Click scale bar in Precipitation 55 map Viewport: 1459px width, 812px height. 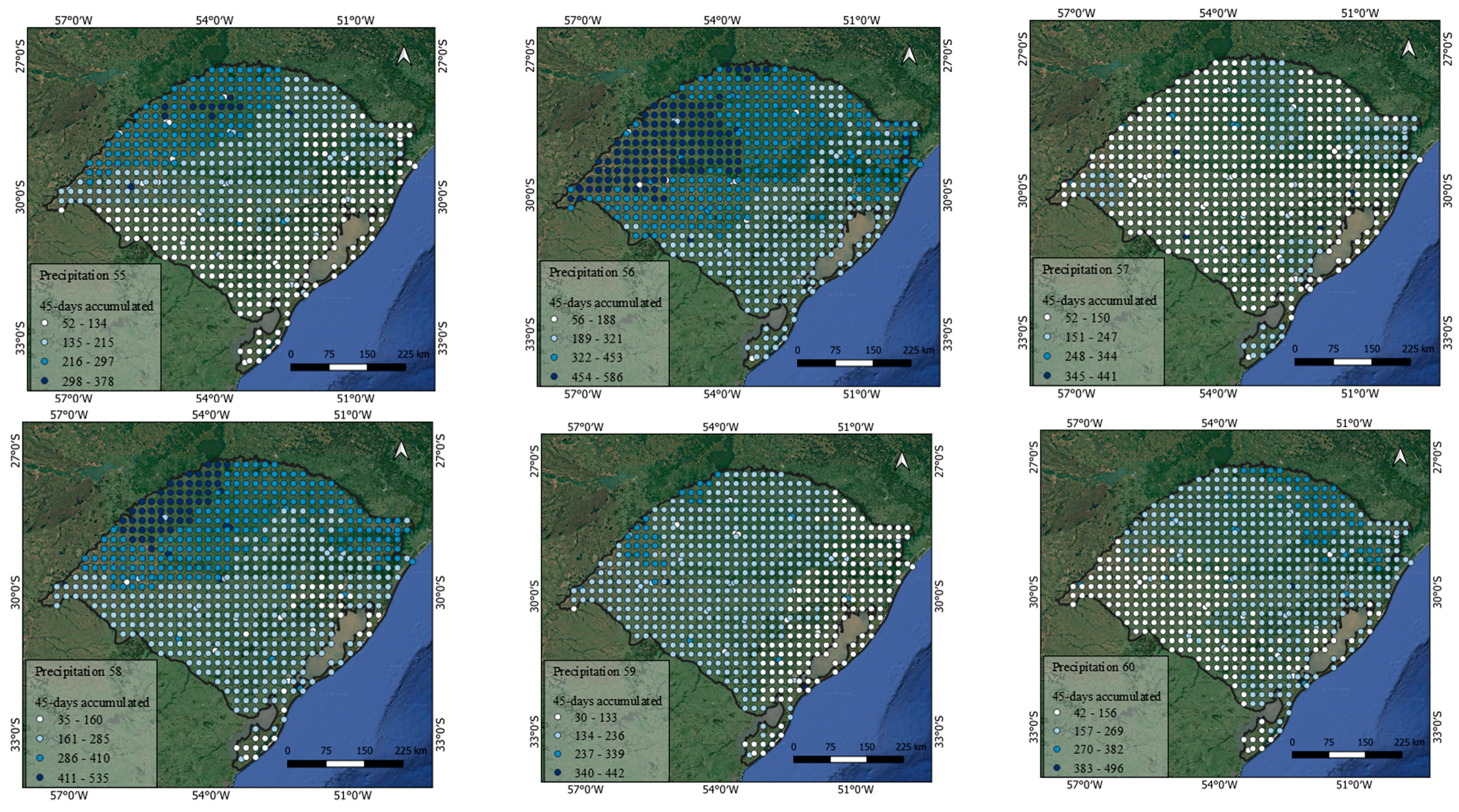(348, 367)
